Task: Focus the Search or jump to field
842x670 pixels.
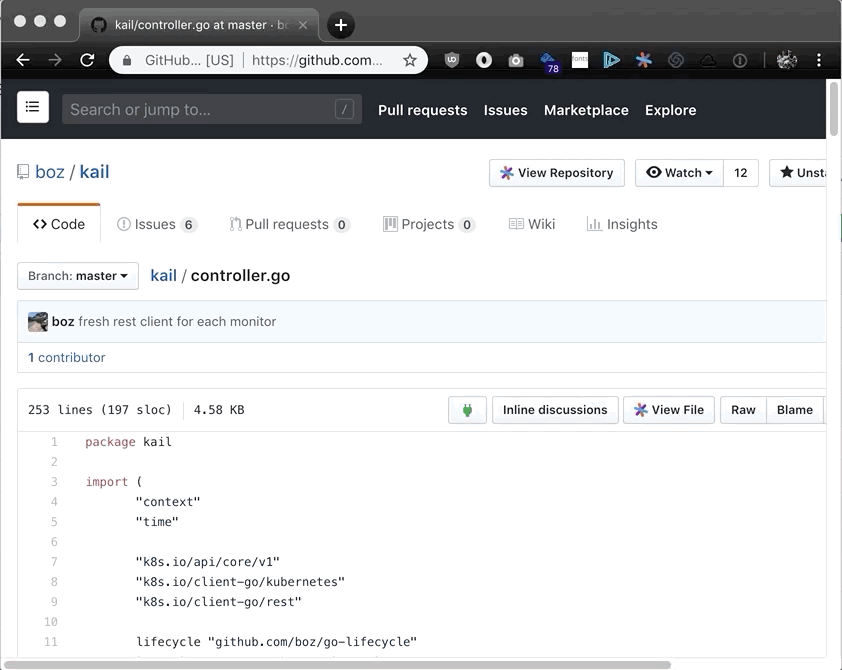Action: 212,110
